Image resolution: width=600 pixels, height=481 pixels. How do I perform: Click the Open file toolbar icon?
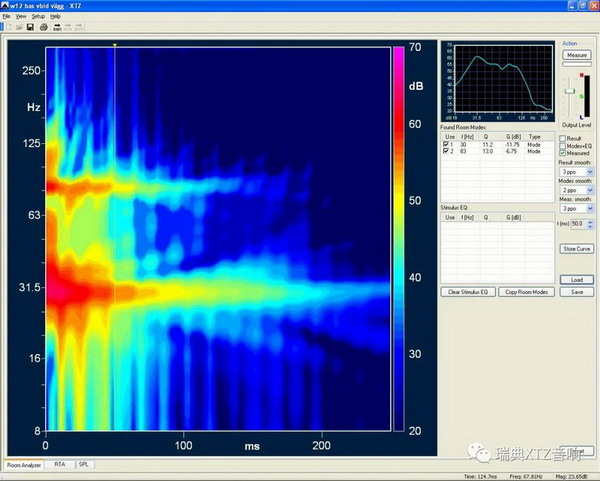(18, 26)
